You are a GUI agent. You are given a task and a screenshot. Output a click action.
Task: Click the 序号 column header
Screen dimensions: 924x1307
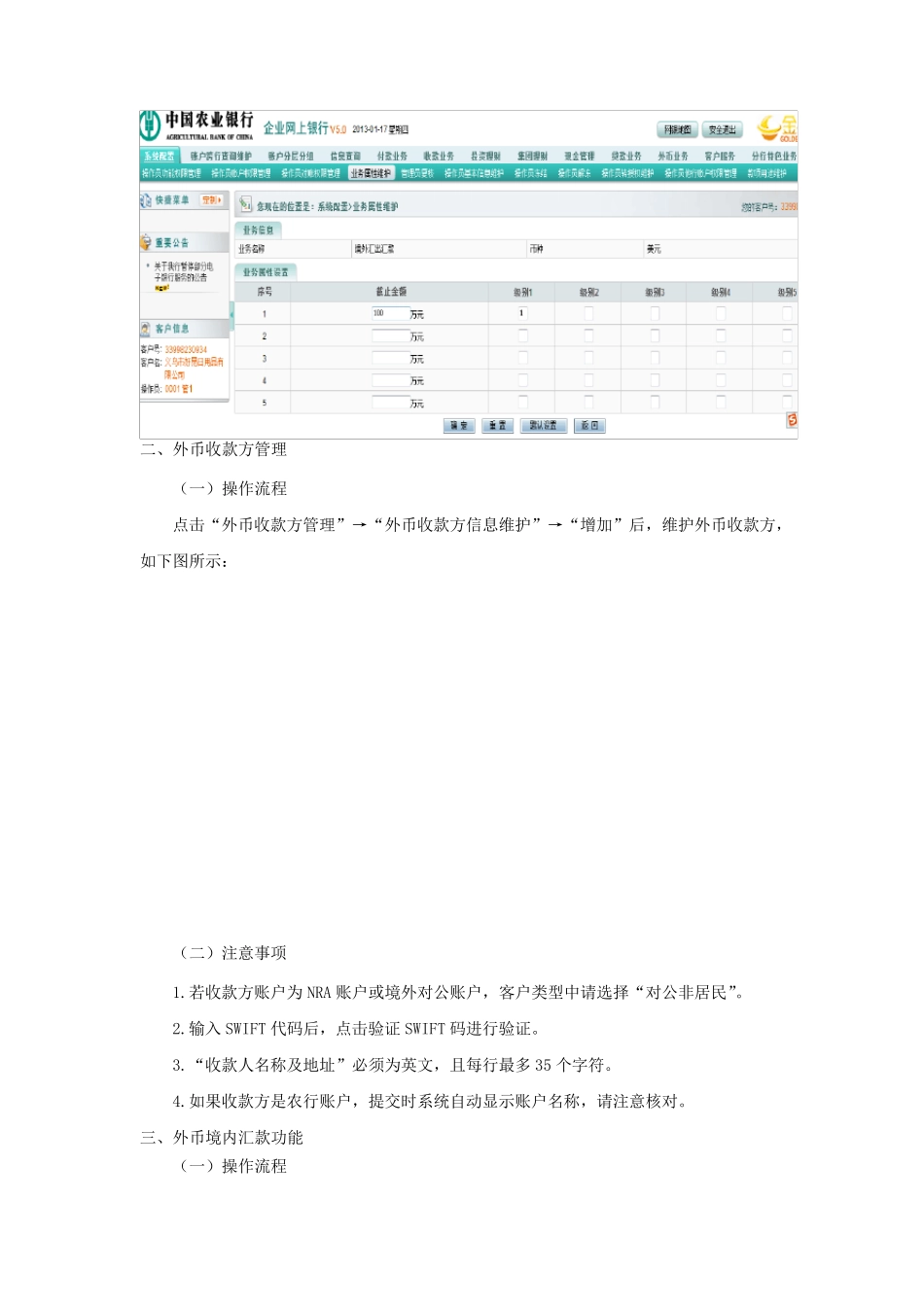click(265, 292)
